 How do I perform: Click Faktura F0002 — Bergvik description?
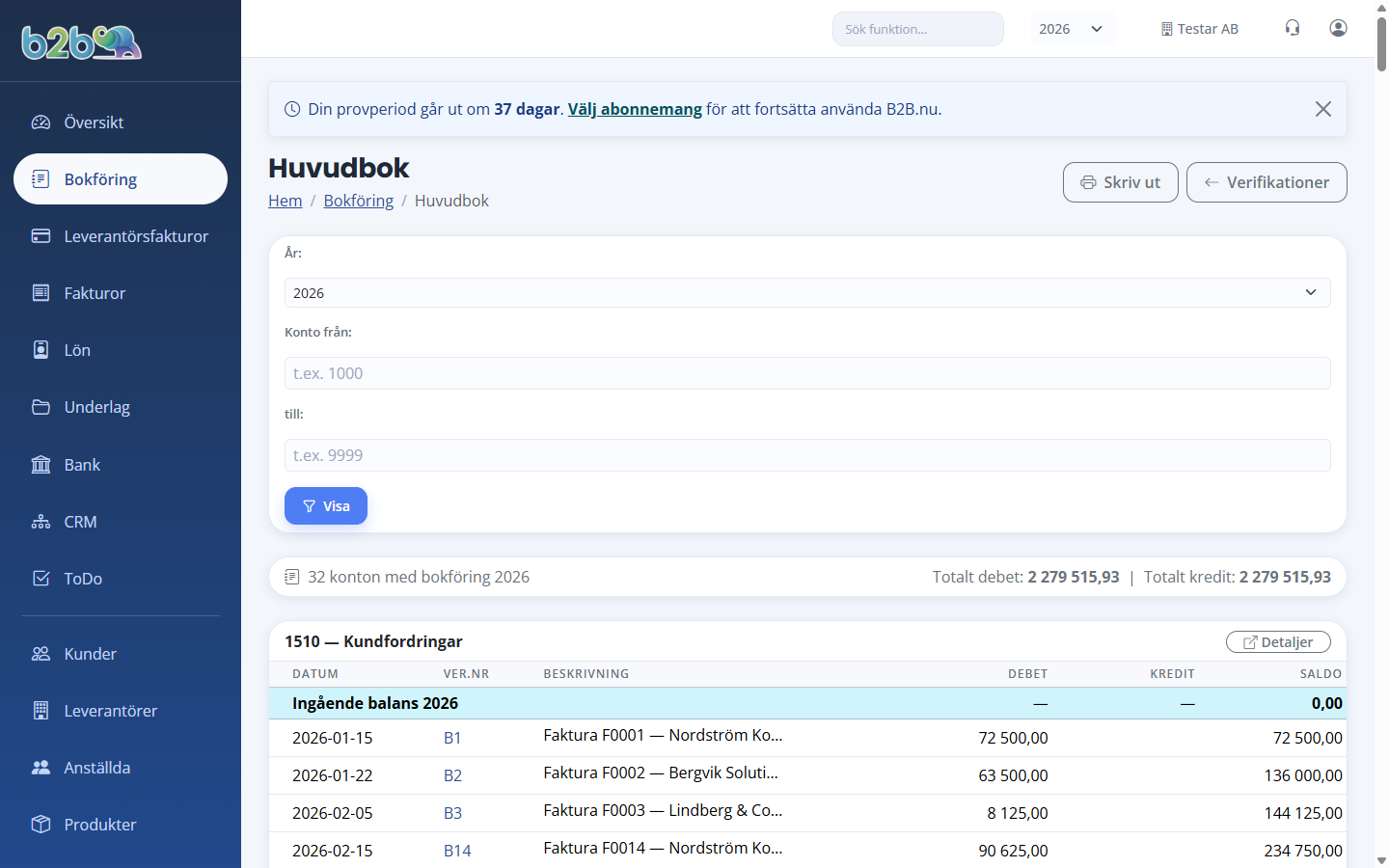pos(661,773)
